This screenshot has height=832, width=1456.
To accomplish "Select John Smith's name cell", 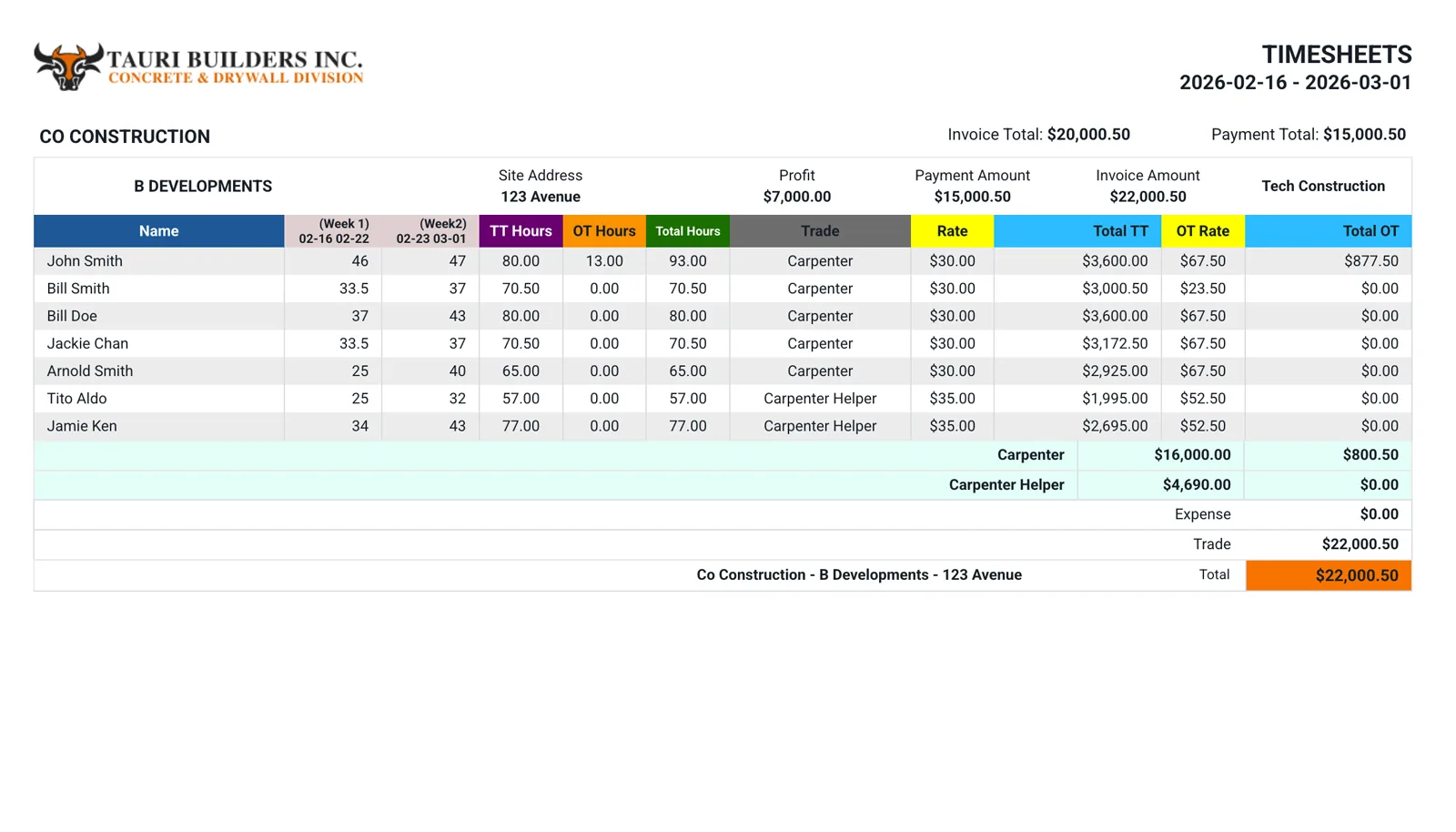I will pyautogui.click(x=85, y=261).
